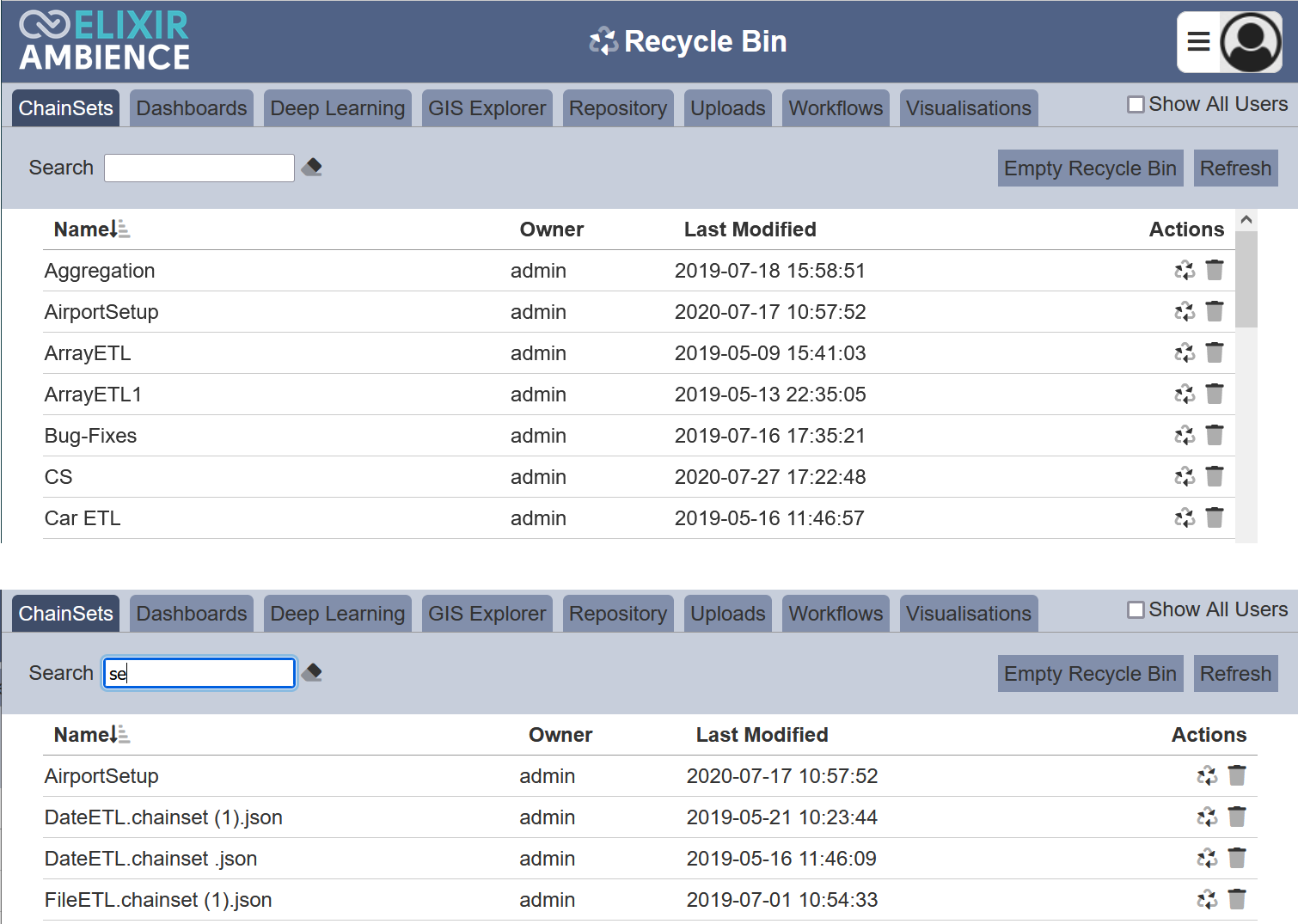Image resolution: width=1298 pixels, height=924 pixels.
Task: Restore DateETL.chainset .json item
Action: 1207,859
